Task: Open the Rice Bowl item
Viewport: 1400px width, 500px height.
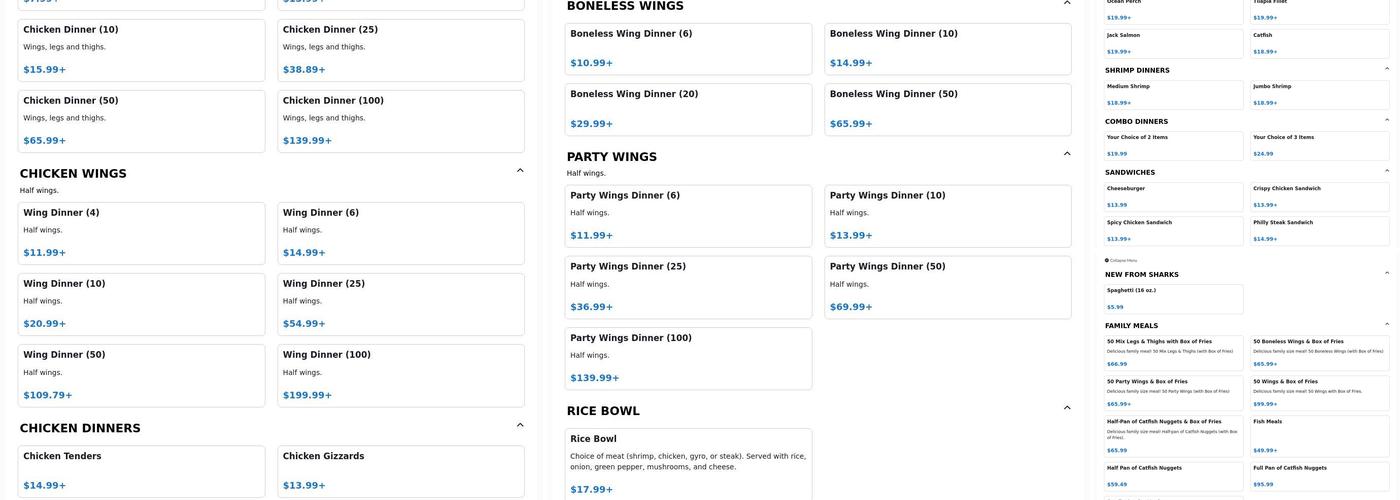Action: tap(688, 464)
